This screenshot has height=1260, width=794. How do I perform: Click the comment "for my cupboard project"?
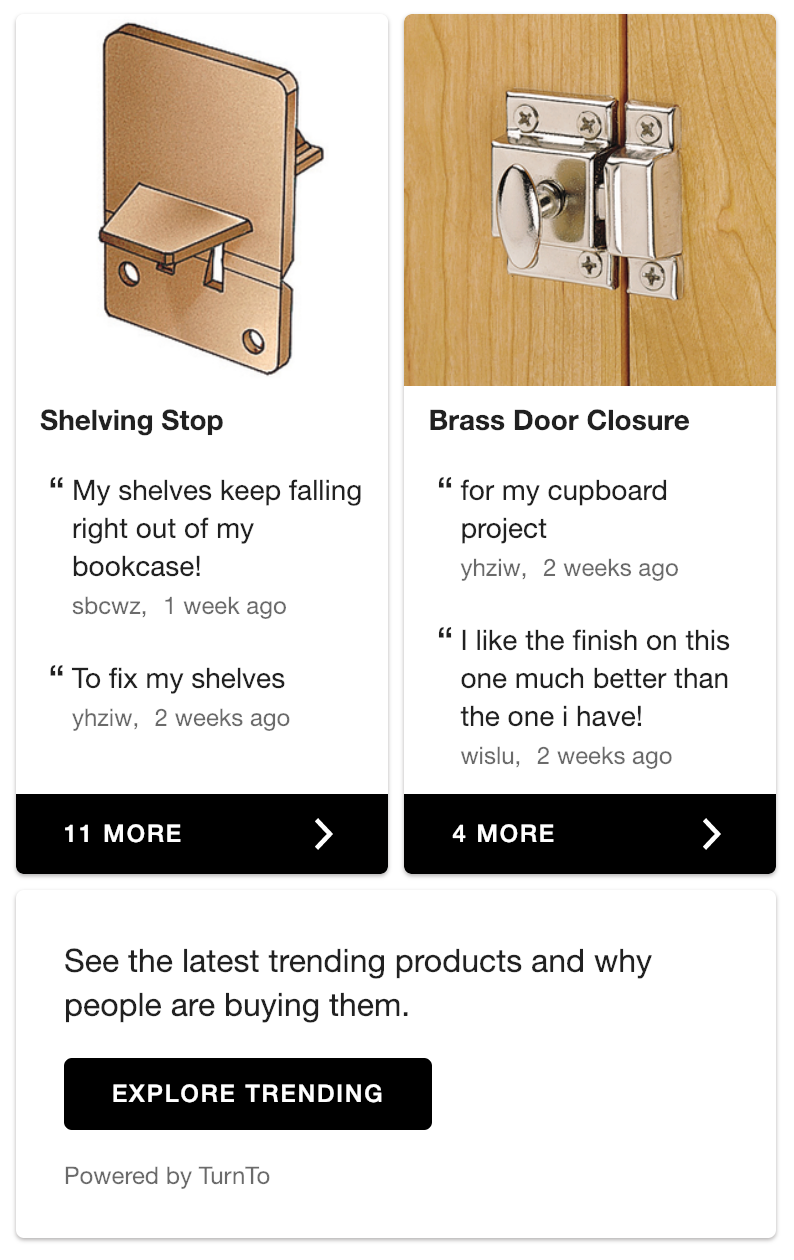pos(563,510)
